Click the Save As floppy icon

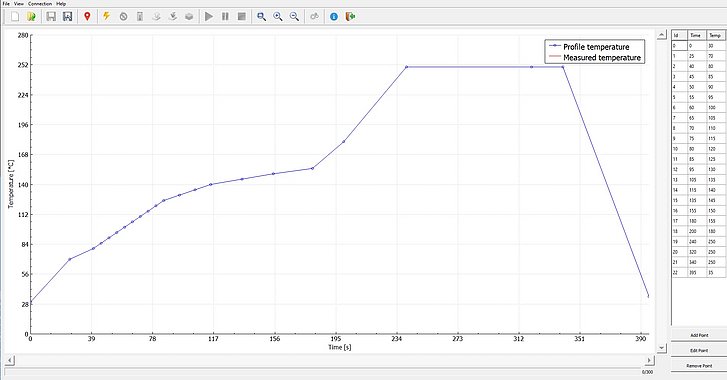click(68, 17)
